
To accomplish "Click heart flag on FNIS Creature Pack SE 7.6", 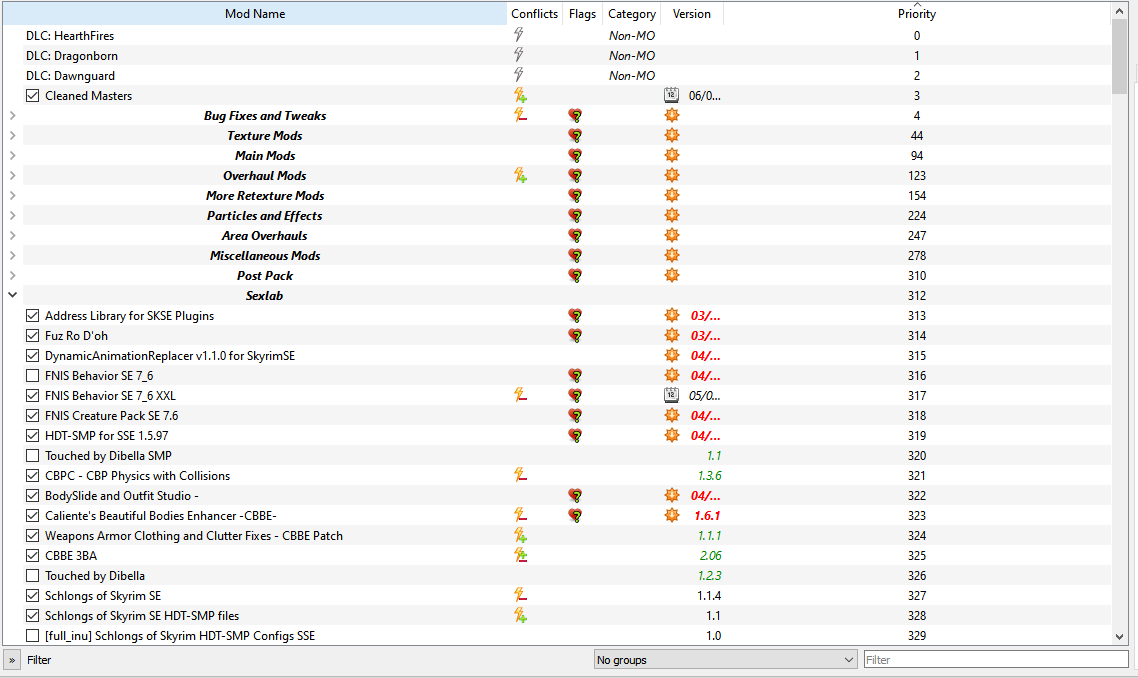I will (x=575, y=415).
